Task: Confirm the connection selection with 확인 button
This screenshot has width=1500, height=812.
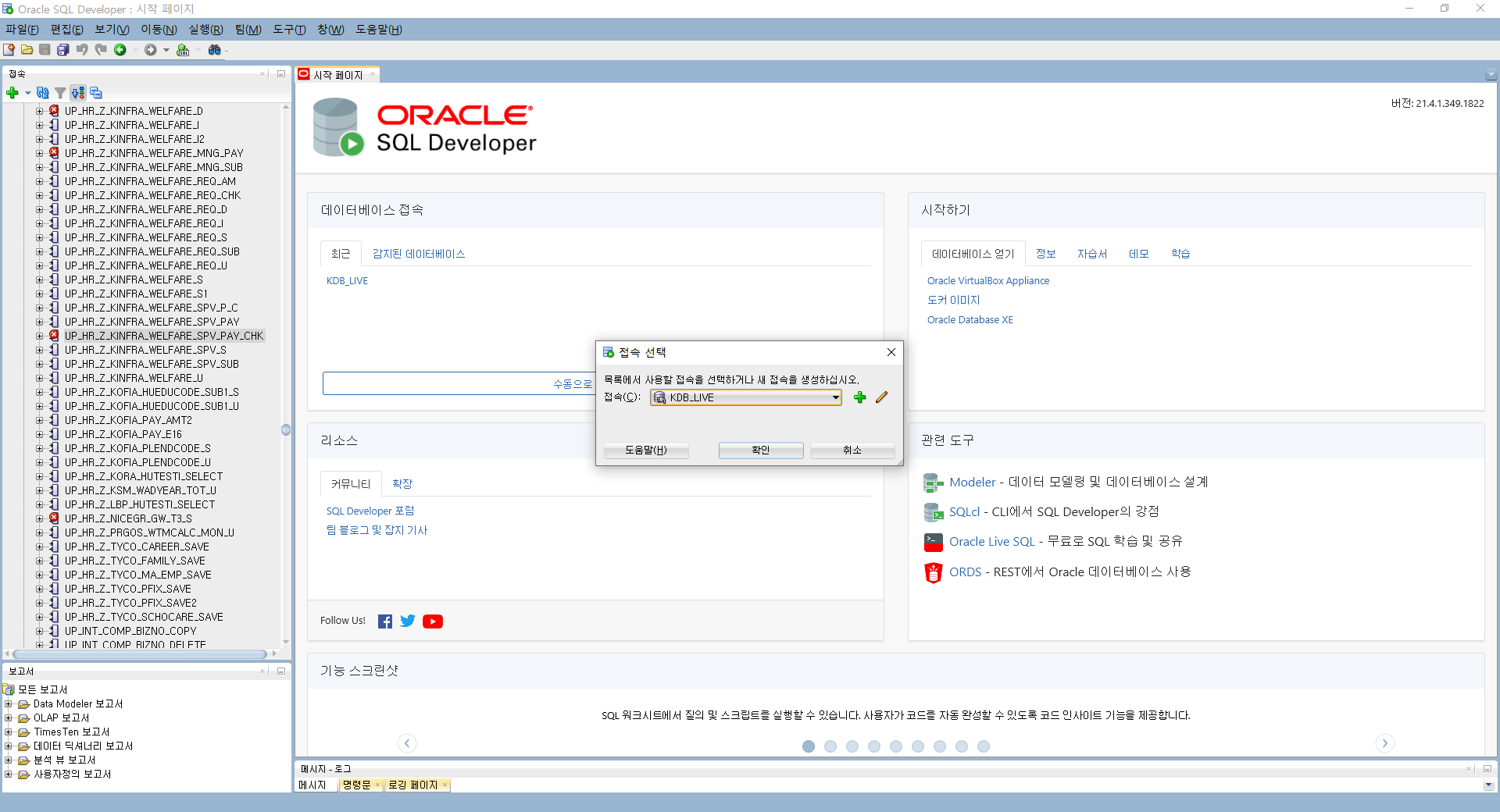Action: tap(761, 451)
